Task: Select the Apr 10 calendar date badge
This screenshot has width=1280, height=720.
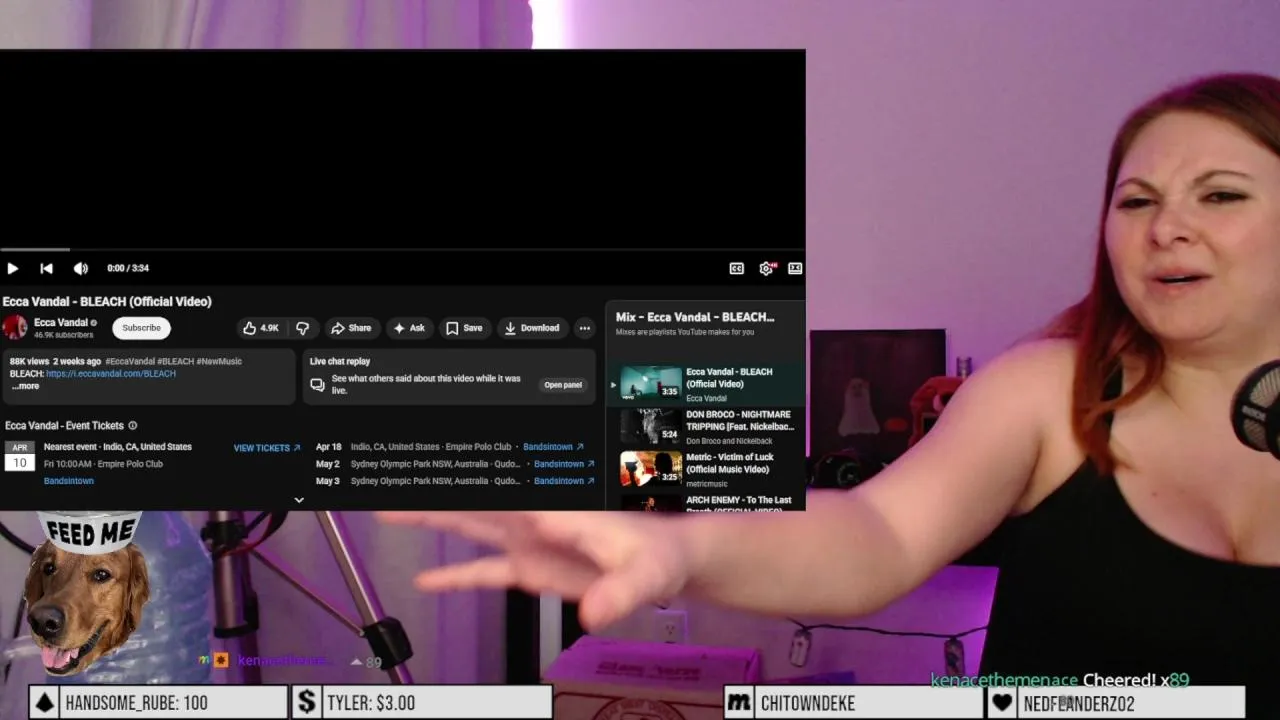Action: pyautogui.click(x=20, y=456)
